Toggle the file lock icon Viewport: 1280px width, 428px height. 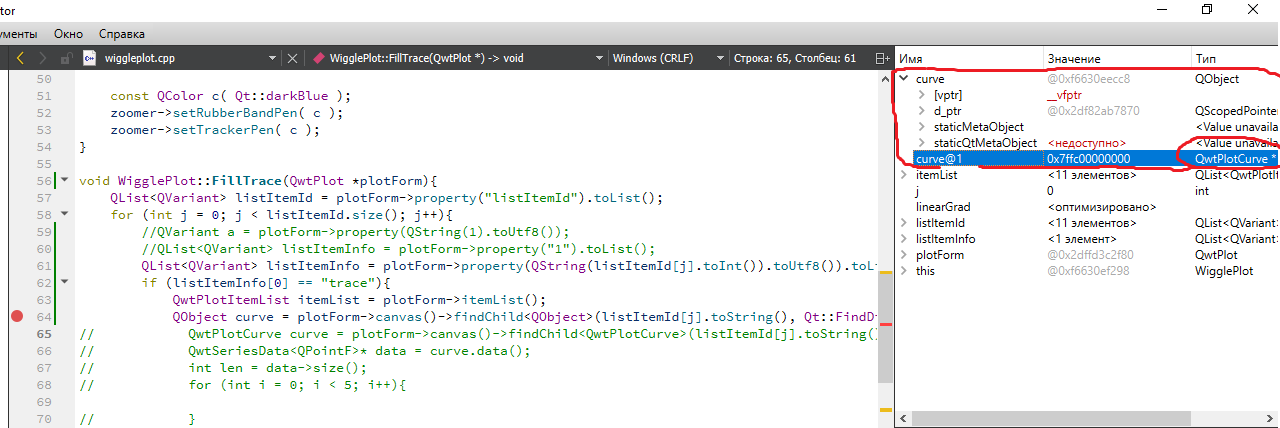click(66, 59)
